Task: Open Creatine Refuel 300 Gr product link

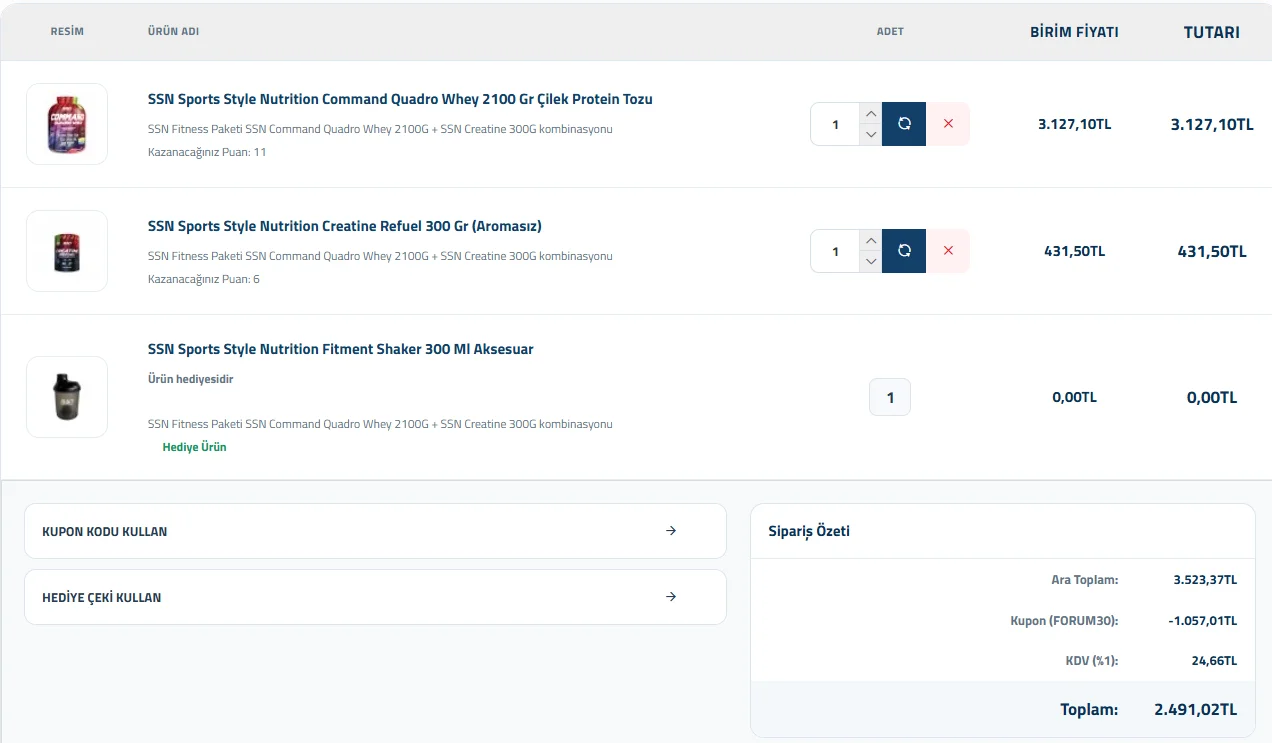Action: tap(345, 226)
